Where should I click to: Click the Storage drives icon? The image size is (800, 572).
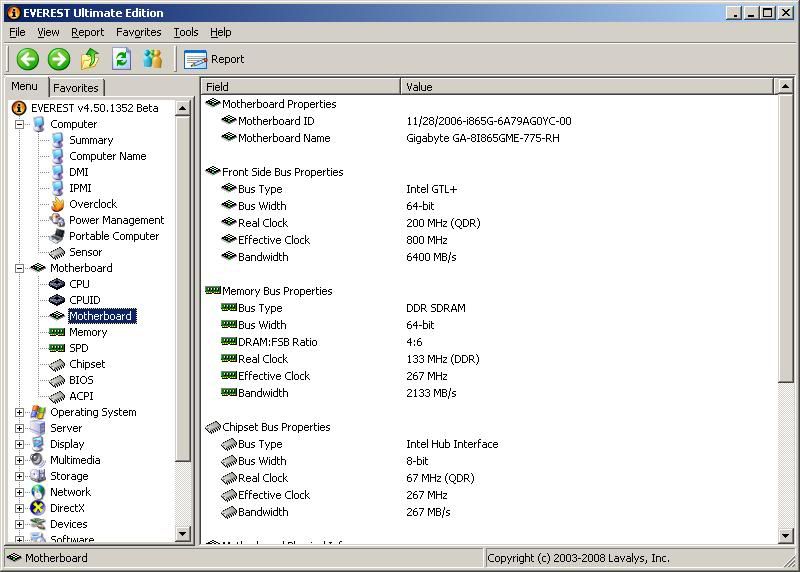38,476
